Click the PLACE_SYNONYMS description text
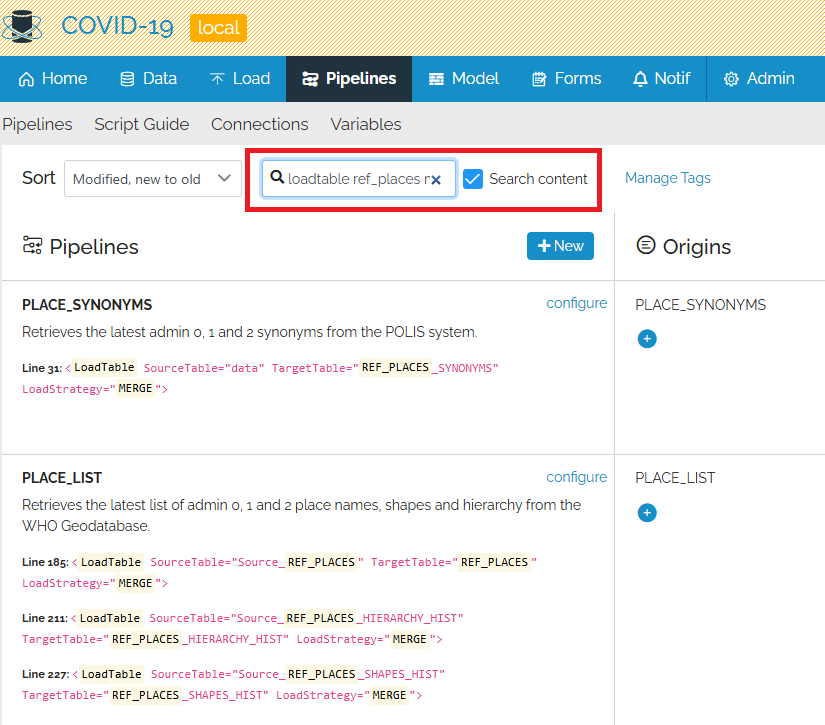 coord(249,332)
